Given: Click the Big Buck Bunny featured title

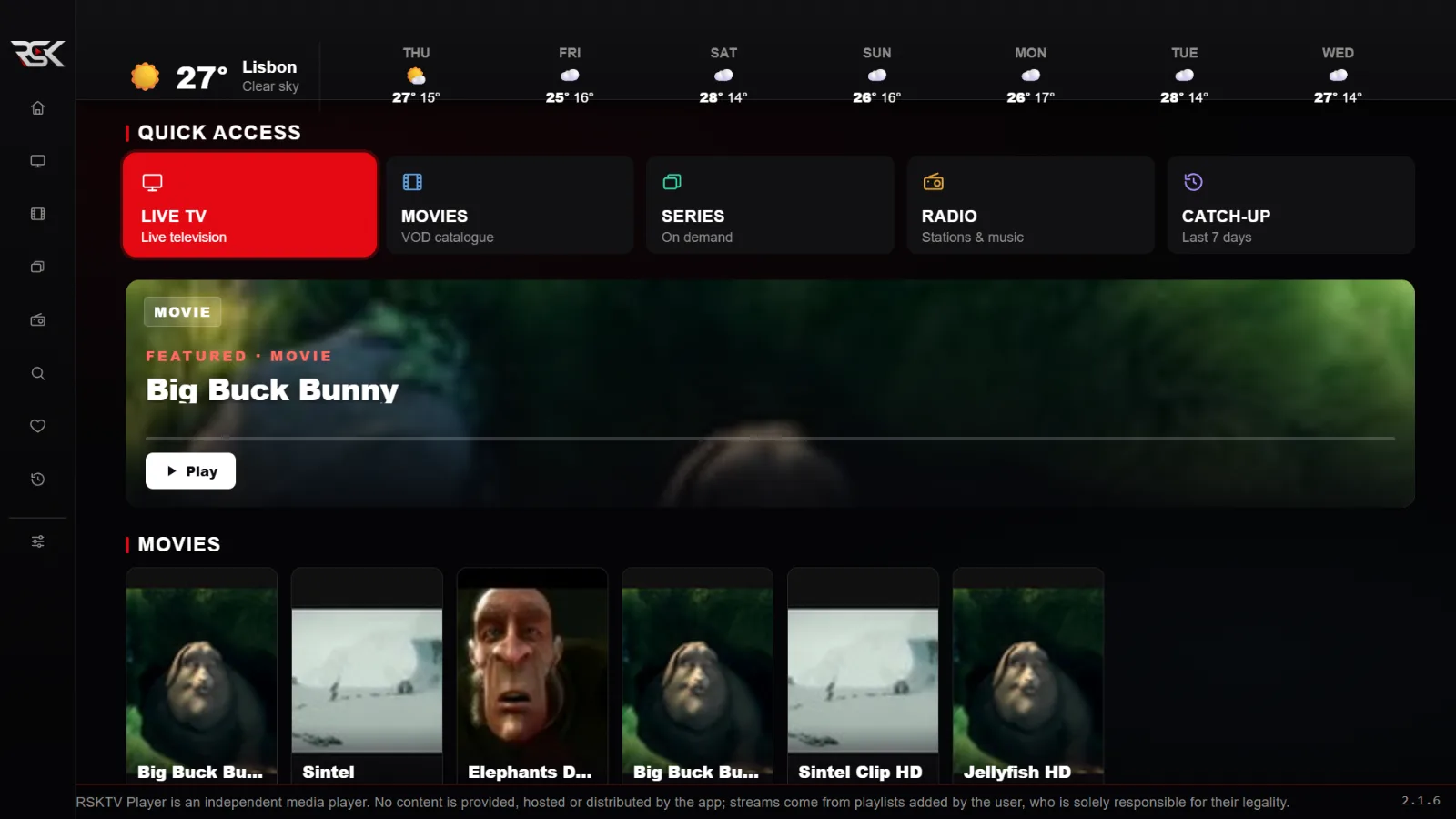Looking at the screenshot, I should 272,390.
